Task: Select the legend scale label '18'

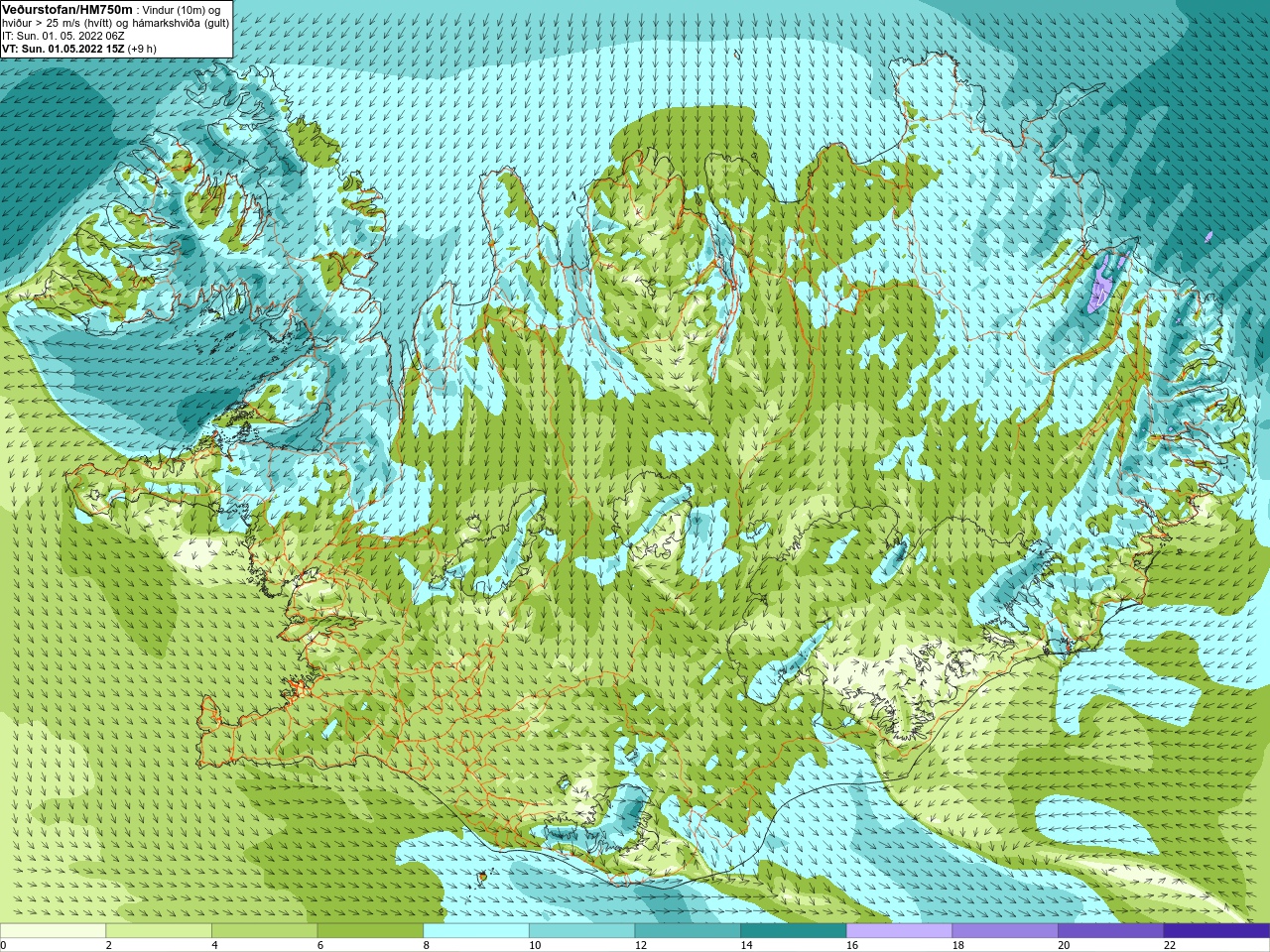Action: [958, 945]
